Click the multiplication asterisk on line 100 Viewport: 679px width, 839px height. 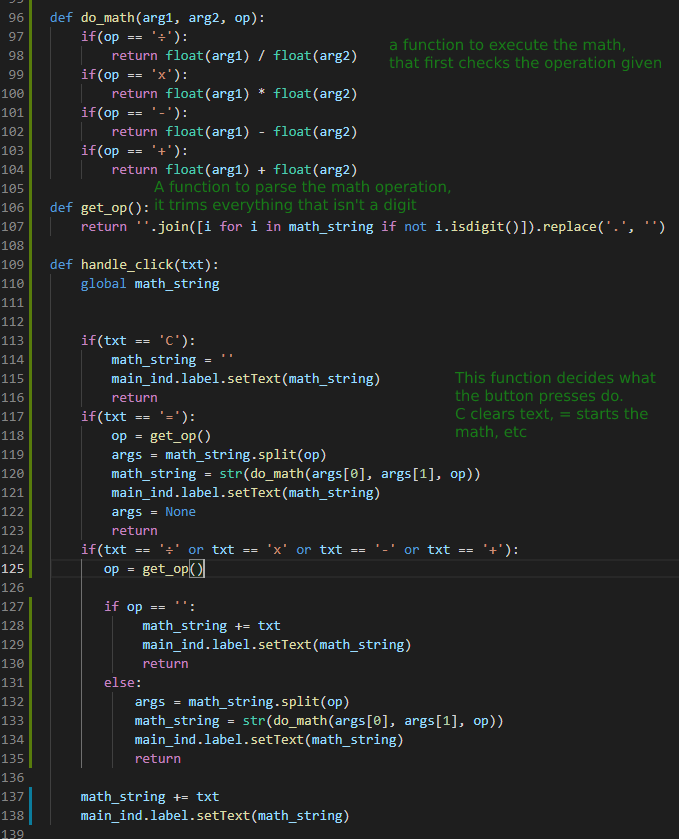point(261,94)
